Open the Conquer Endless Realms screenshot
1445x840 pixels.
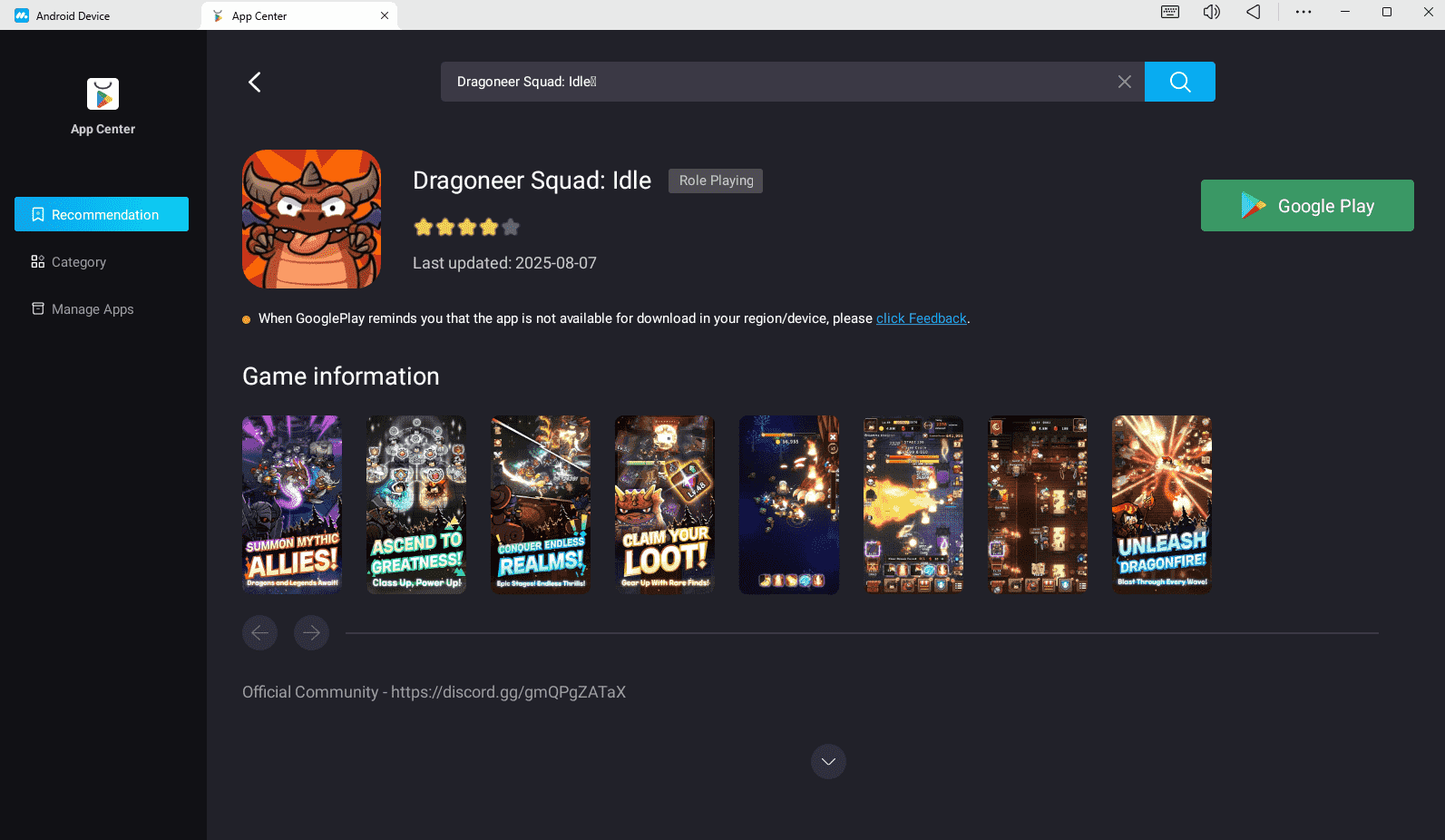[541, 504]
